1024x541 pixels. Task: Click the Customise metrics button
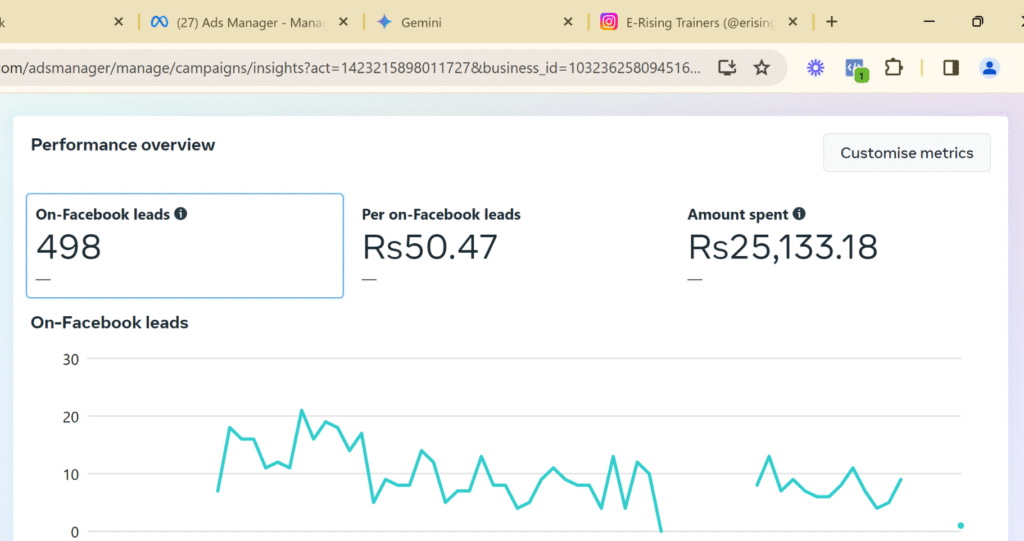tap(906, 153)
